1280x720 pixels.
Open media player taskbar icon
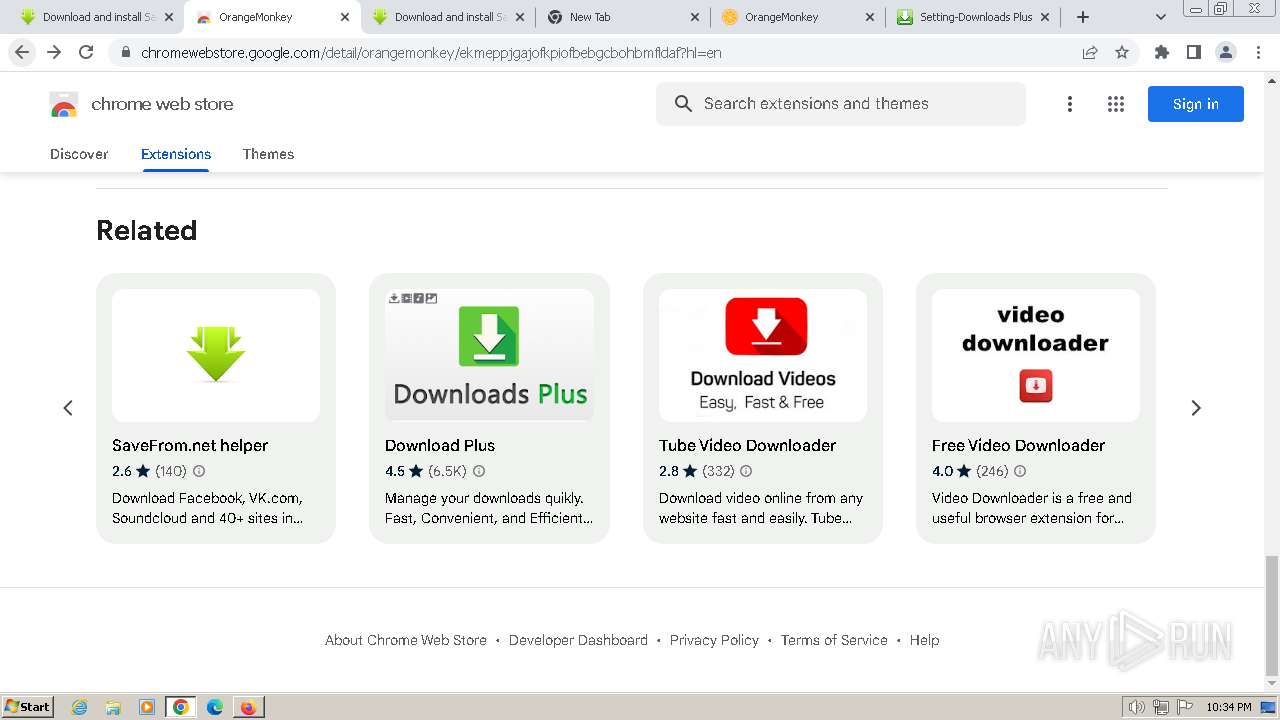click(147, 707)
